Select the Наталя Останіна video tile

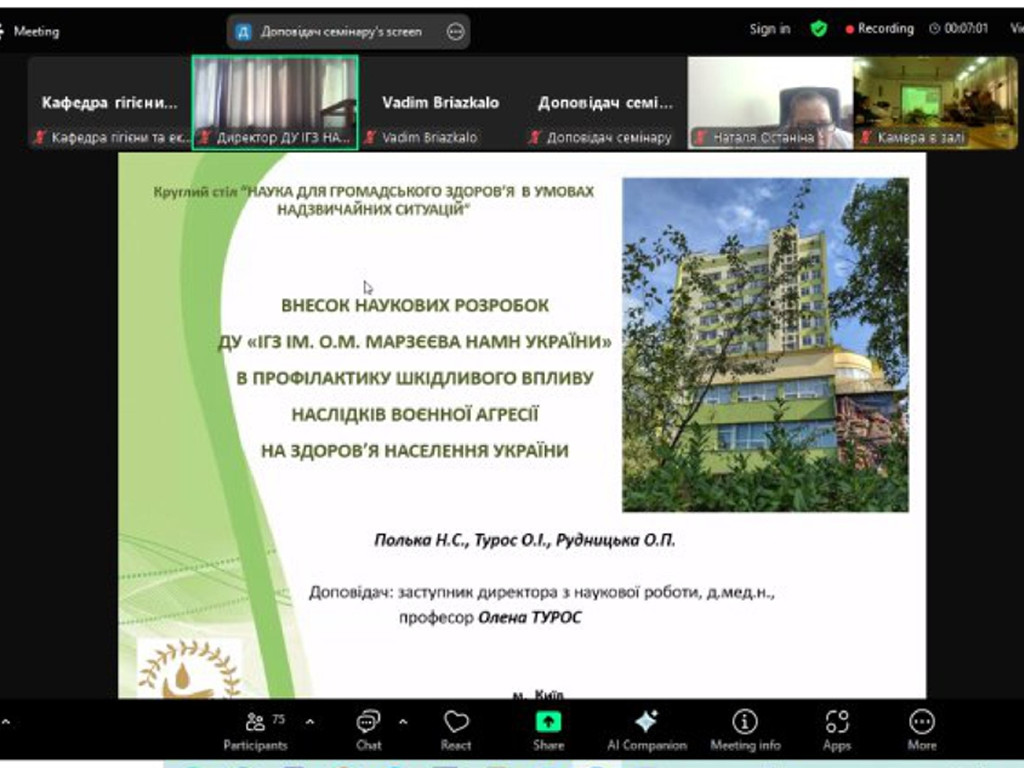pyautogui.click(x=770, y=103)
